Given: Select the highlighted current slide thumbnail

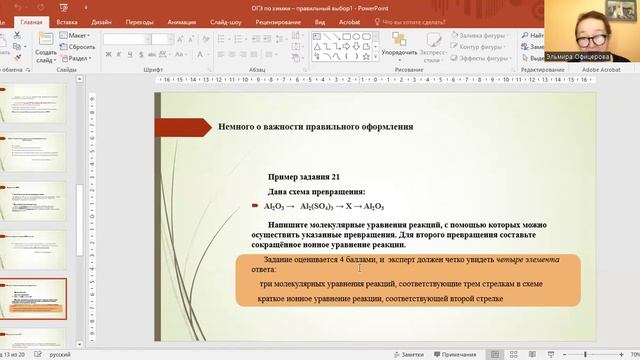Looking at the screenshot, I should [x=33, y=299].
